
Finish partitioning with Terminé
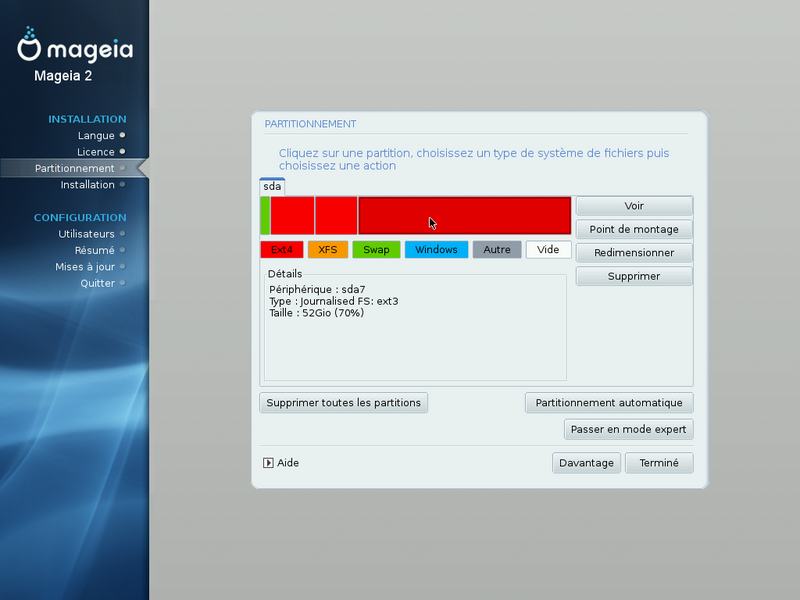coord(659,463)
